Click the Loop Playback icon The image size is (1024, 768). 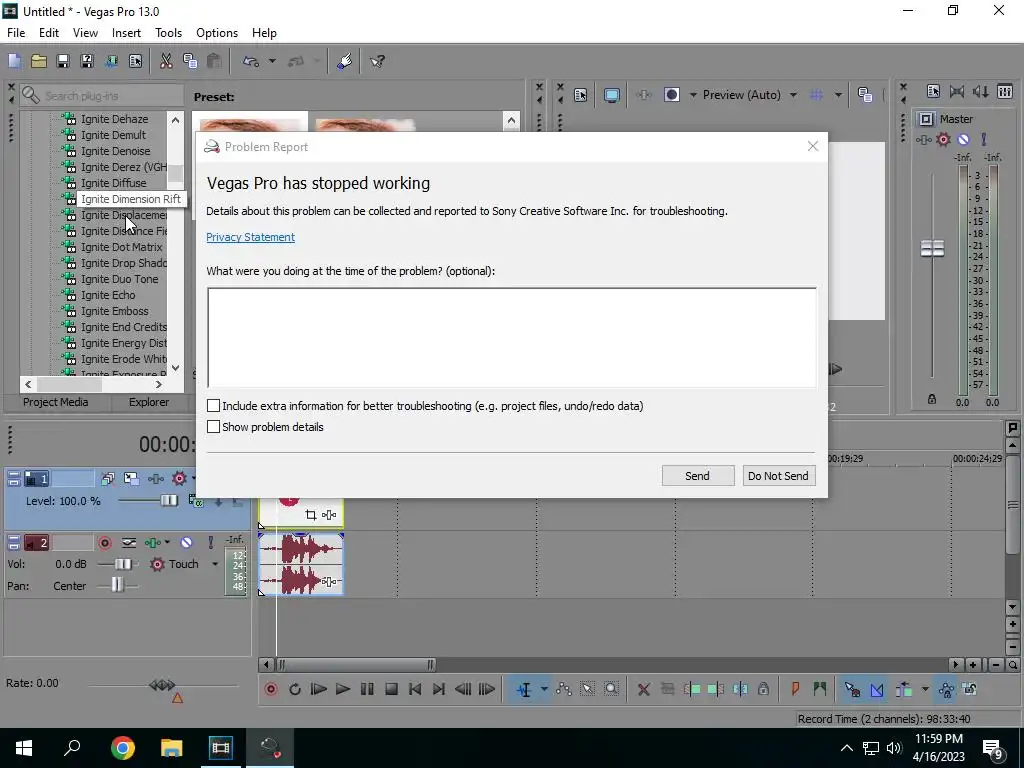click(295, 689)
